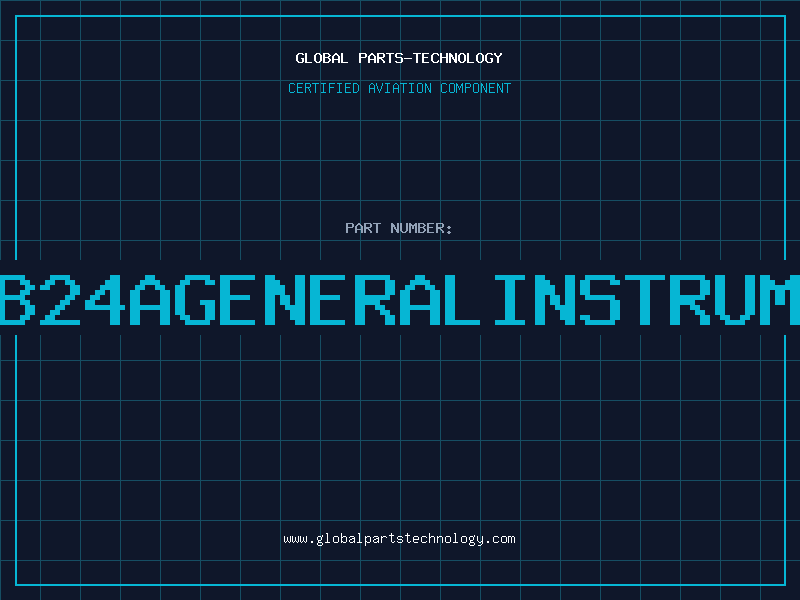Click the COMPONENT word in the subtitle
The image size is (800, 600).
point(476,88)
